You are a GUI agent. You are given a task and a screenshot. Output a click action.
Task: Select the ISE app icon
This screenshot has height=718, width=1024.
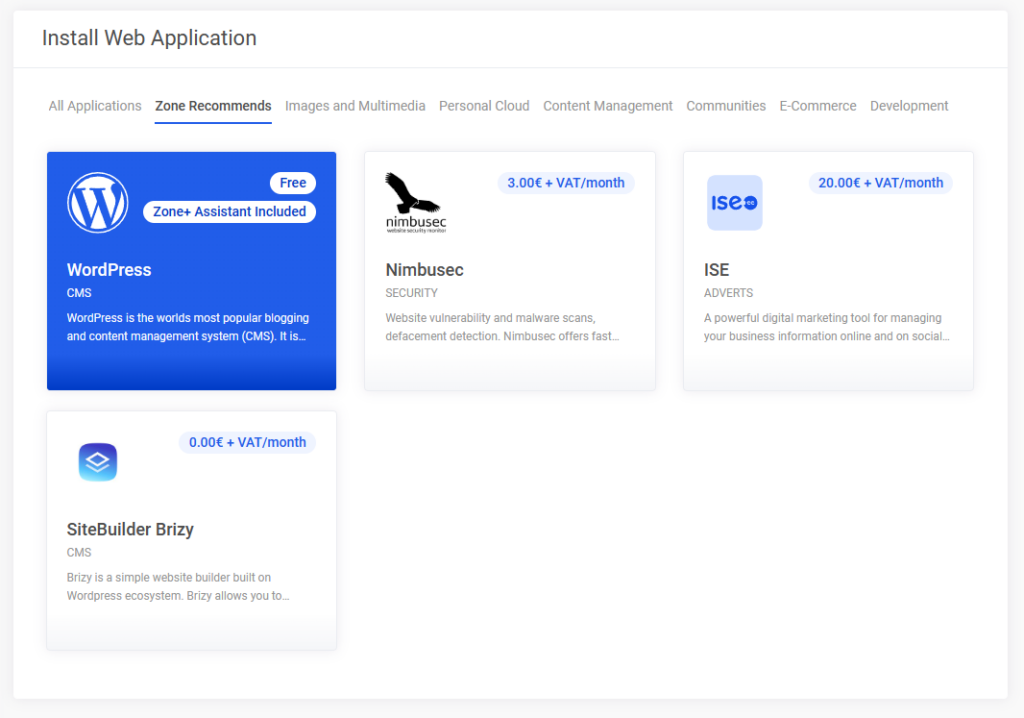pyautogui.click(x=734, y=202)
